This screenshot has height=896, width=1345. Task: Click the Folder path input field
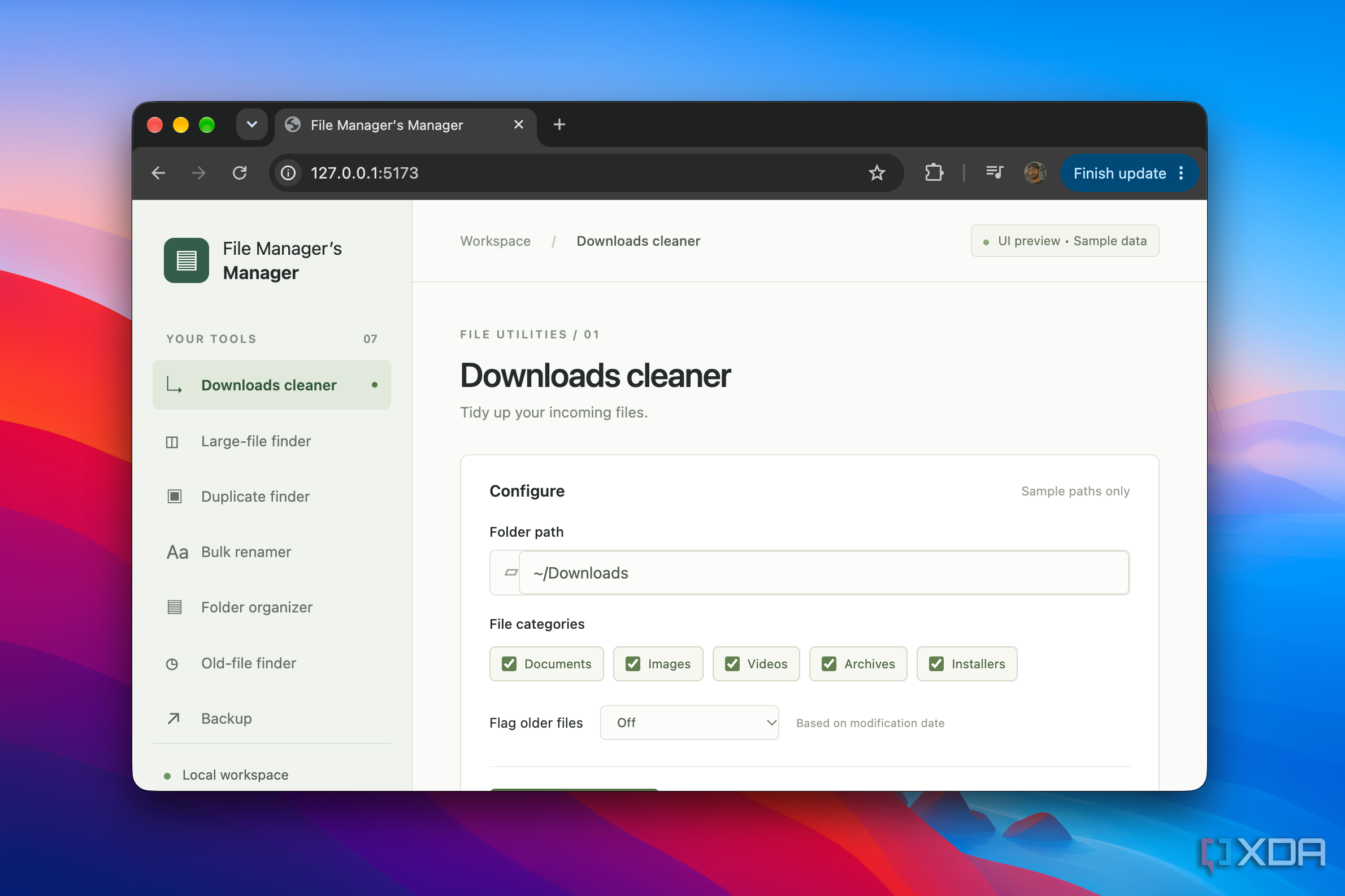(x=824, y=573)
